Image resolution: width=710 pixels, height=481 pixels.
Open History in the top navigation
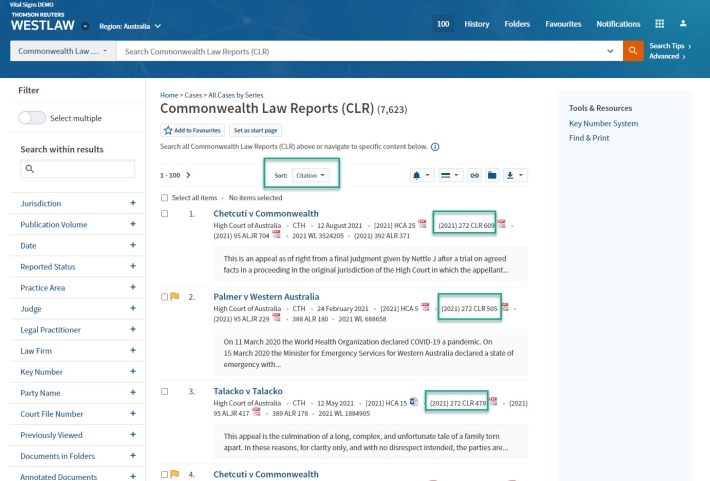[x=476, y=24]
